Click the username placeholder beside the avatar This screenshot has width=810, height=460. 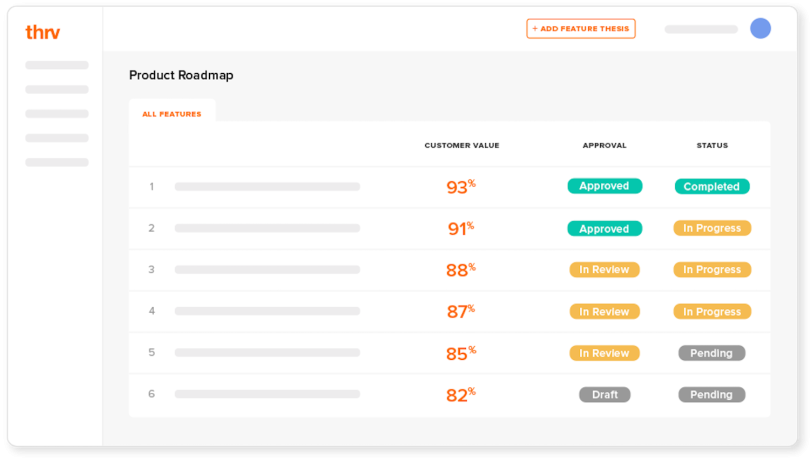[701, 29]
